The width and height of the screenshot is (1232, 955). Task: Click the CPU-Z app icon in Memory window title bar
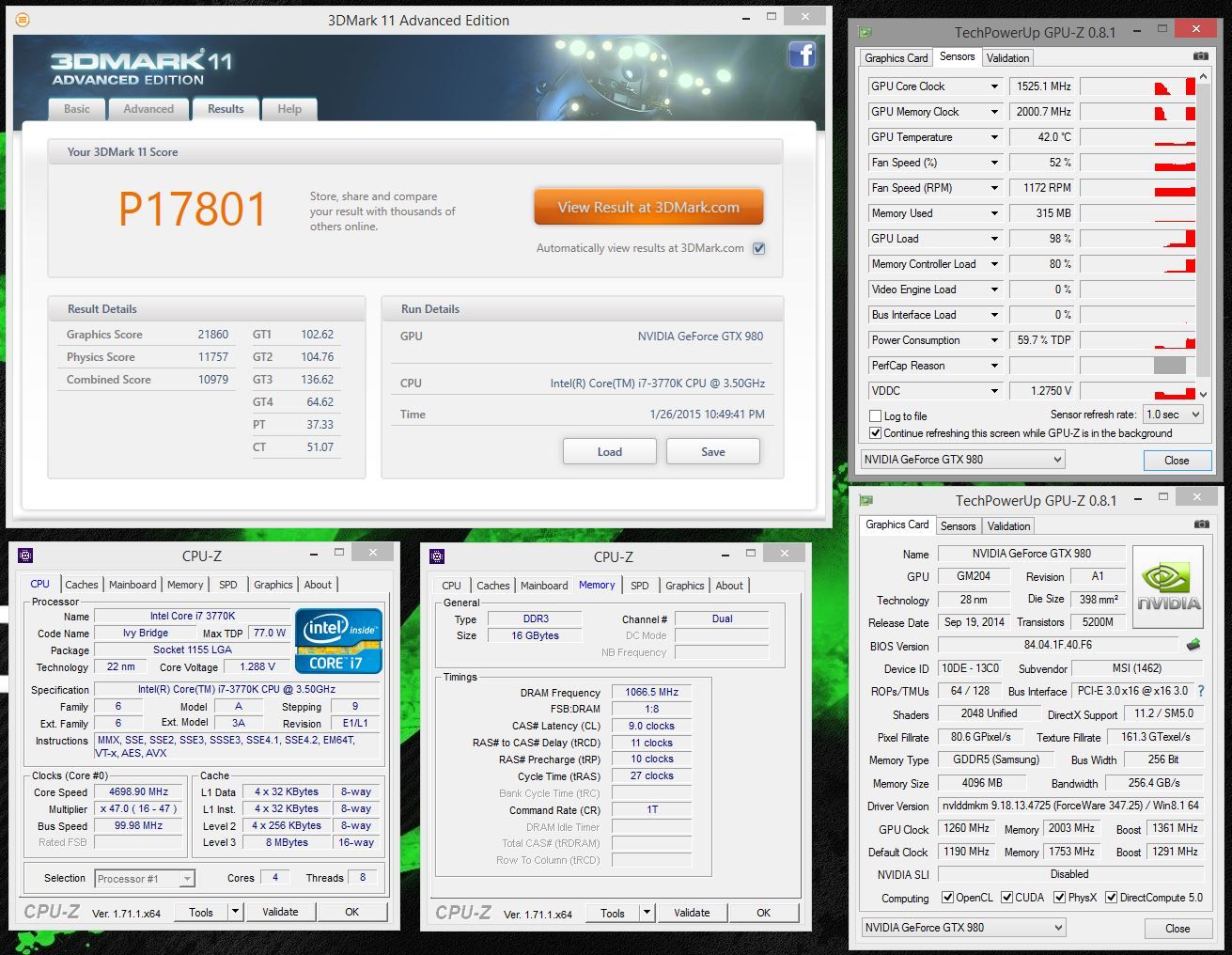click(x=438, y=556)
